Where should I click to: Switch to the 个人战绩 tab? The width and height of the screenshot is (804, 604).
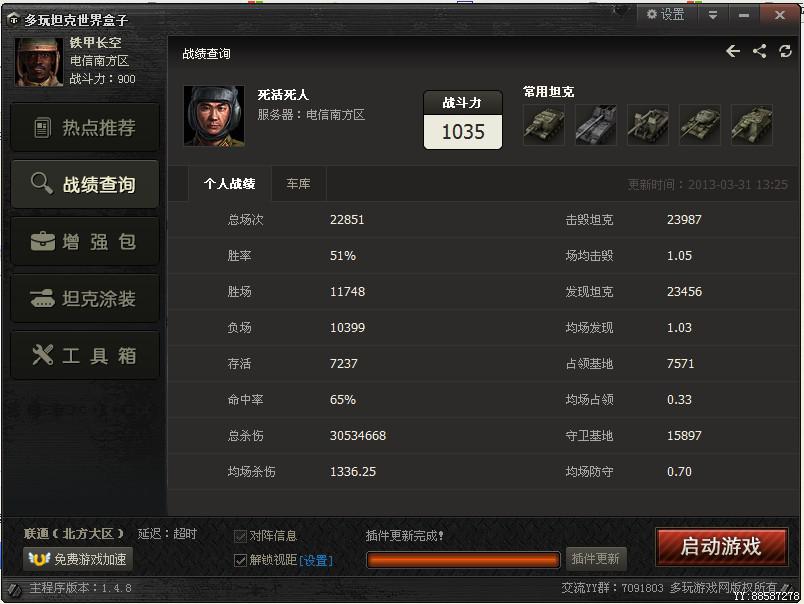click(x=229, y=184)
